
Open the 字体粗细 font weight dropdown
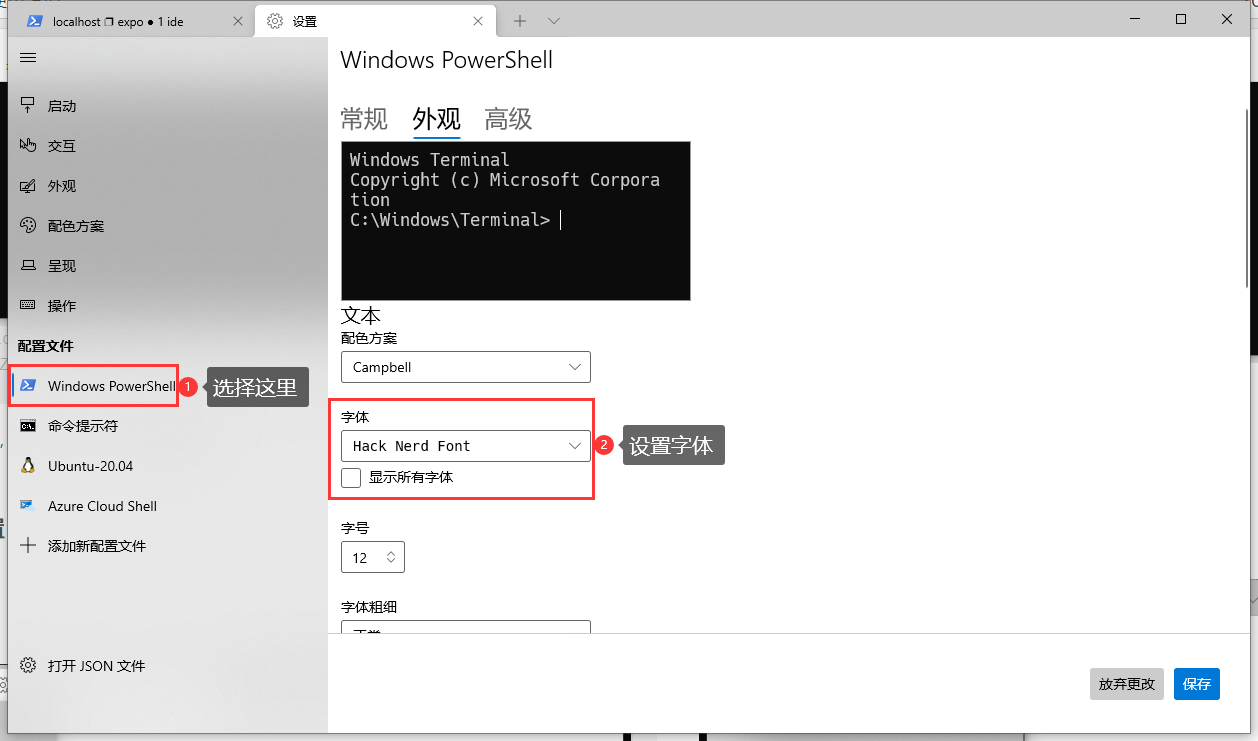tap(466, 627)
